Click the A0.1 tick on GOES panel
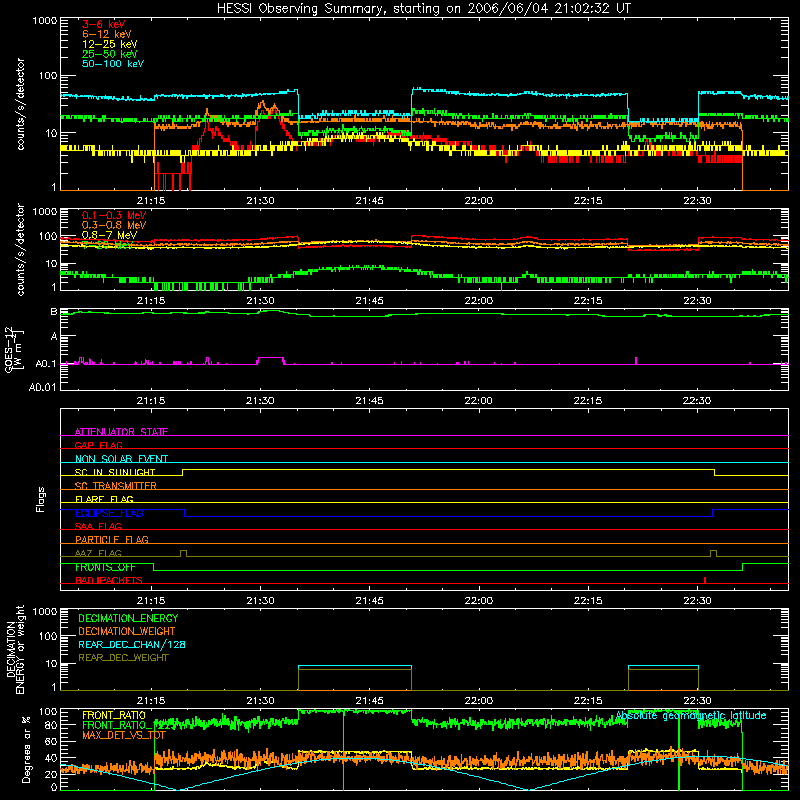This screenshot has width=800, height=800. pos(45,364)
